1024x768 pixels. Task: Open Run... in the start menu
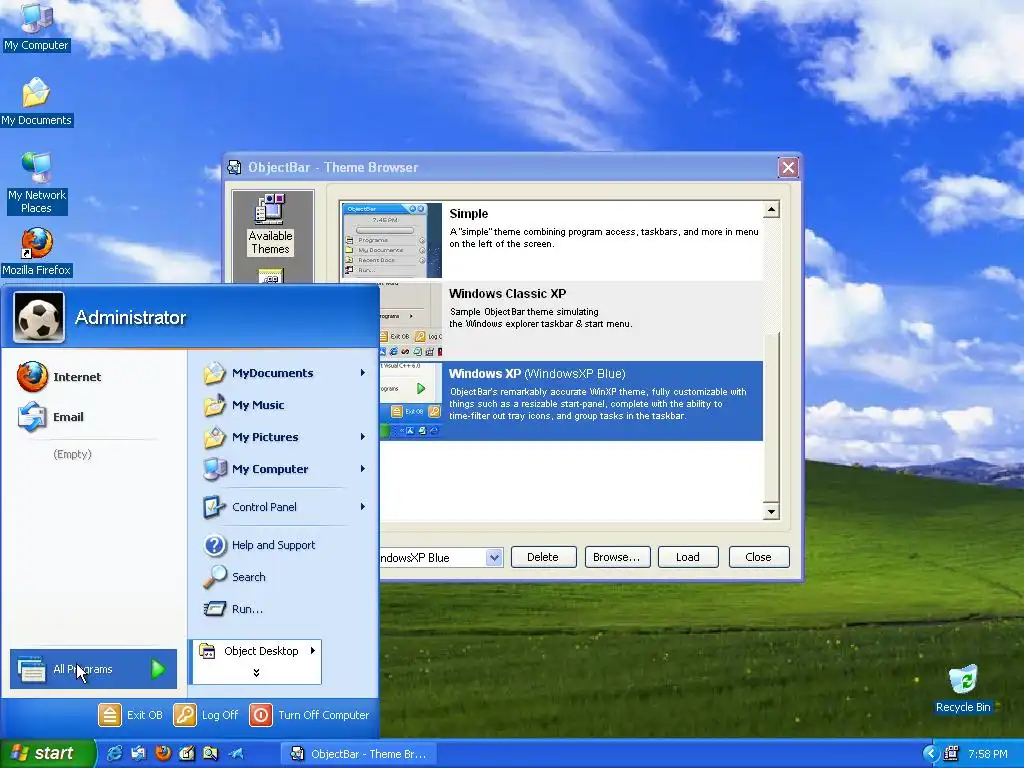(284, 609)
